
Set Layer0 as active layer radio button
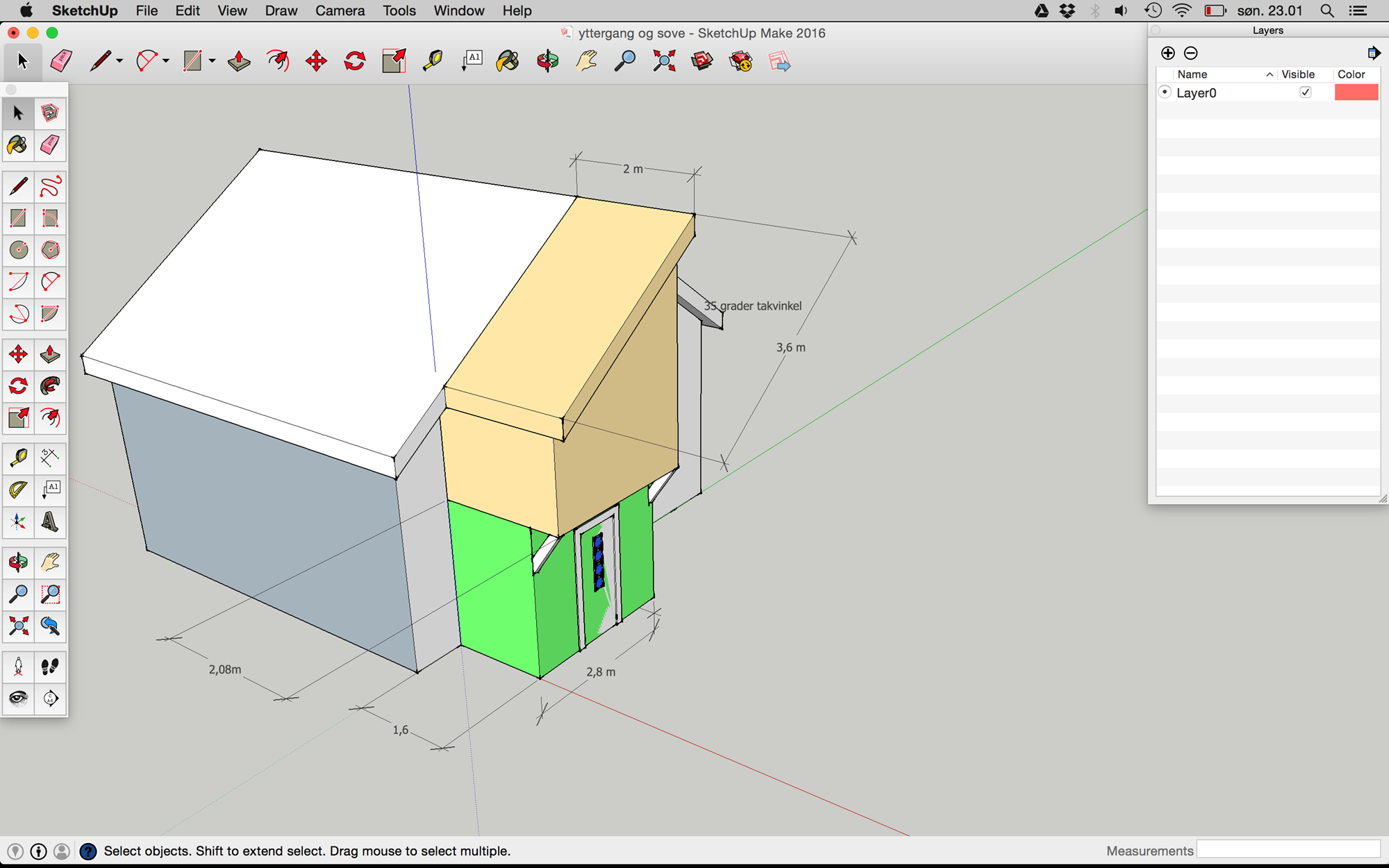click(x=1165, y=92)
